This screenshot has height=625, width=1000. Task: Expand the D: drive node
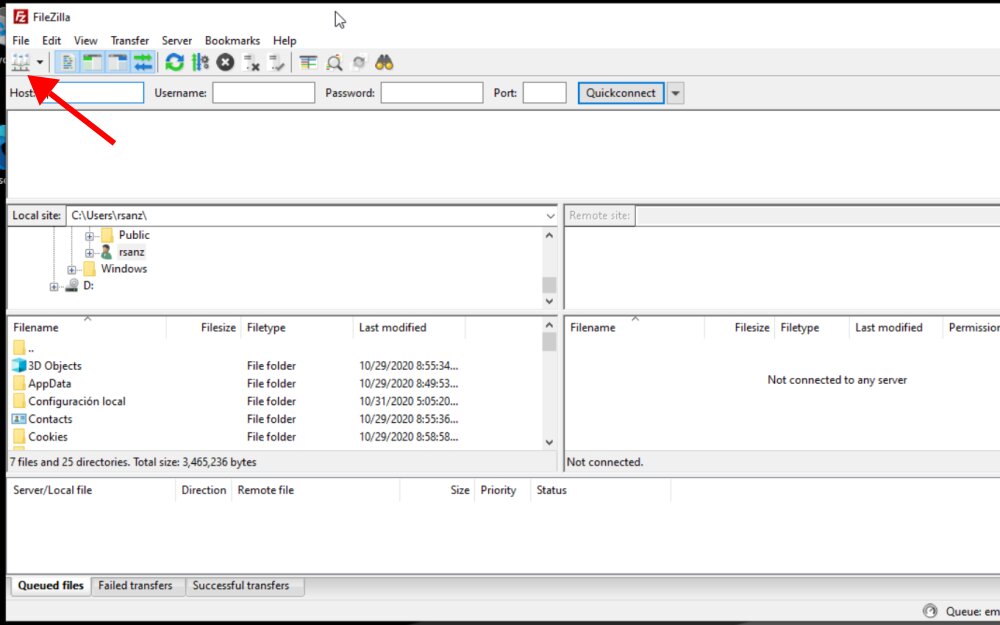pyautogui.click(x=54, y=287)
